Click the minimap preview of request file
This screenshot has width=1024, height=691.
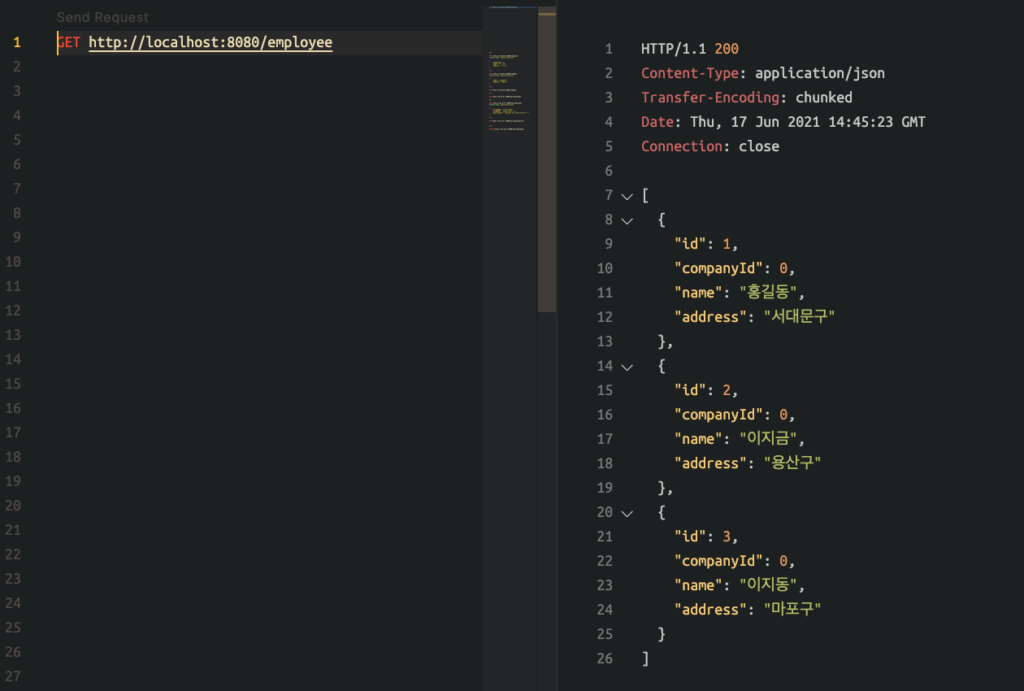coord(509,90)
